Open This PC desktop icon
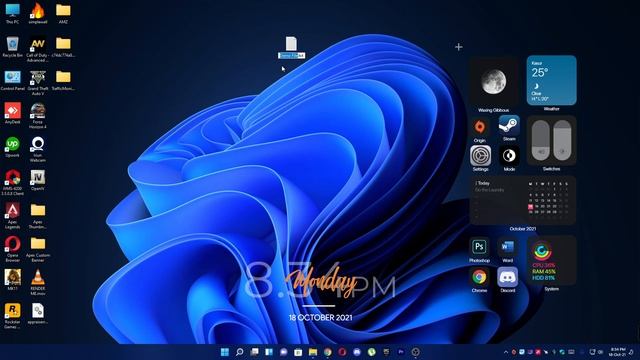Viewport: 640px width, 360px height. pyautogui.click(x=12, y=13)
